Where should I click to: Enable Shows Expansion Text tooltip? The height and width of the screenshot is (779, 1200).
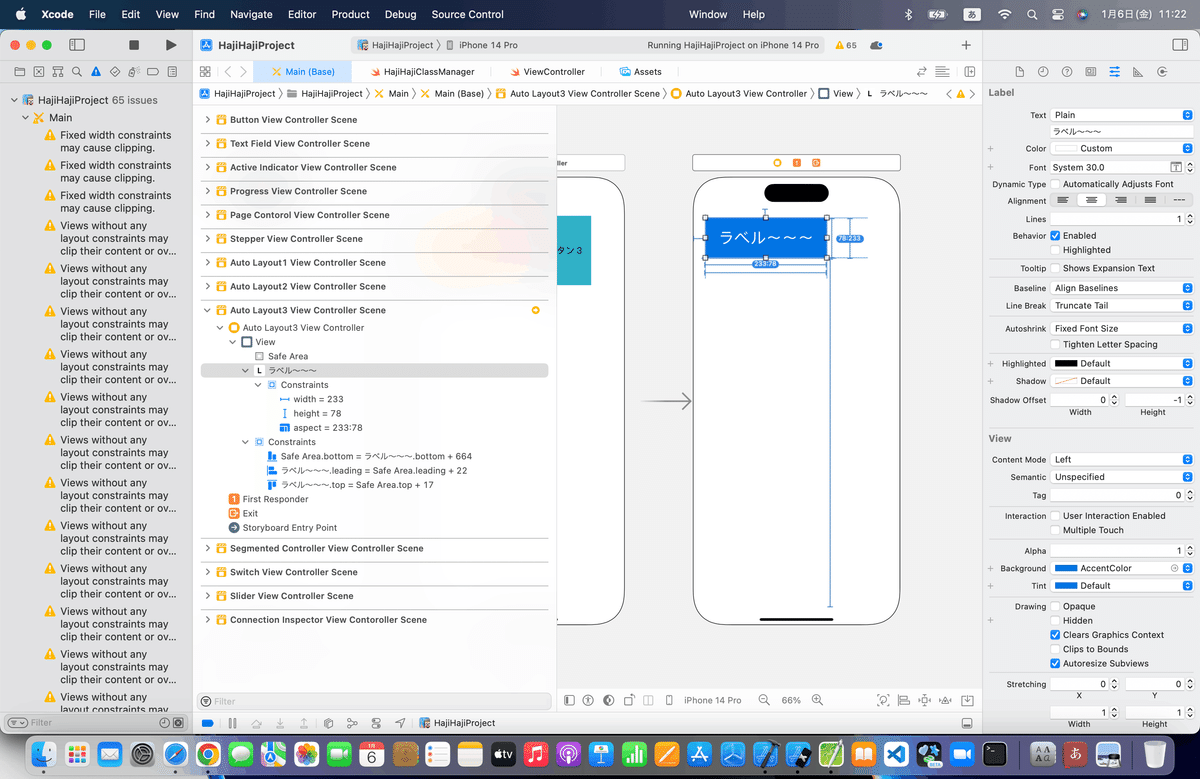click(x=1056, y=268)
